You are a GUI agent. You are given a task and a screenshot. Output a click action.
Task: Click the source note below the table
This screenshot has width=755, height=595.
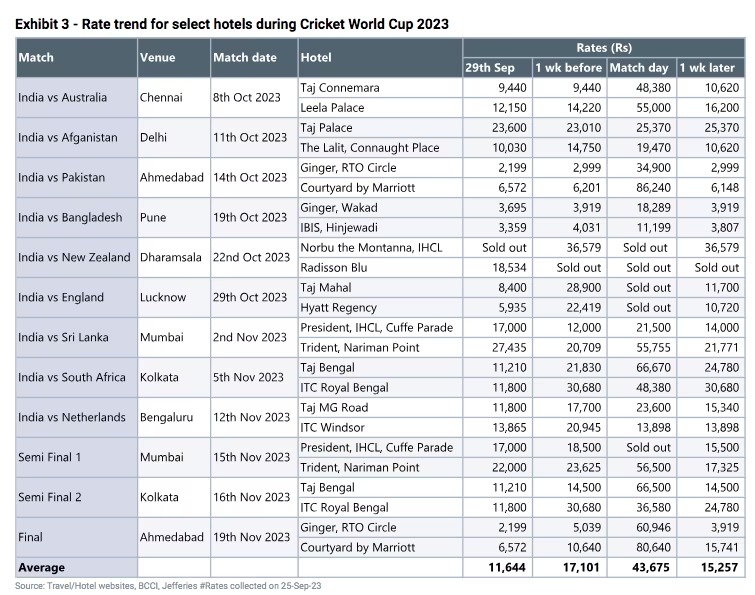coord(168,586)
